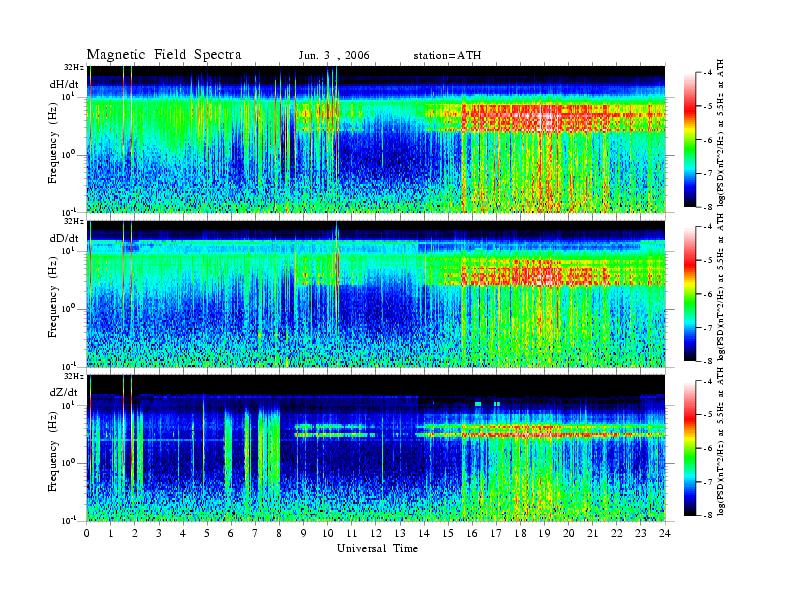Click the "-5" tick on dD/dt color bar
Image resolution: width=792 pixels, height=612 pixels.
click(x=709, y=261)
